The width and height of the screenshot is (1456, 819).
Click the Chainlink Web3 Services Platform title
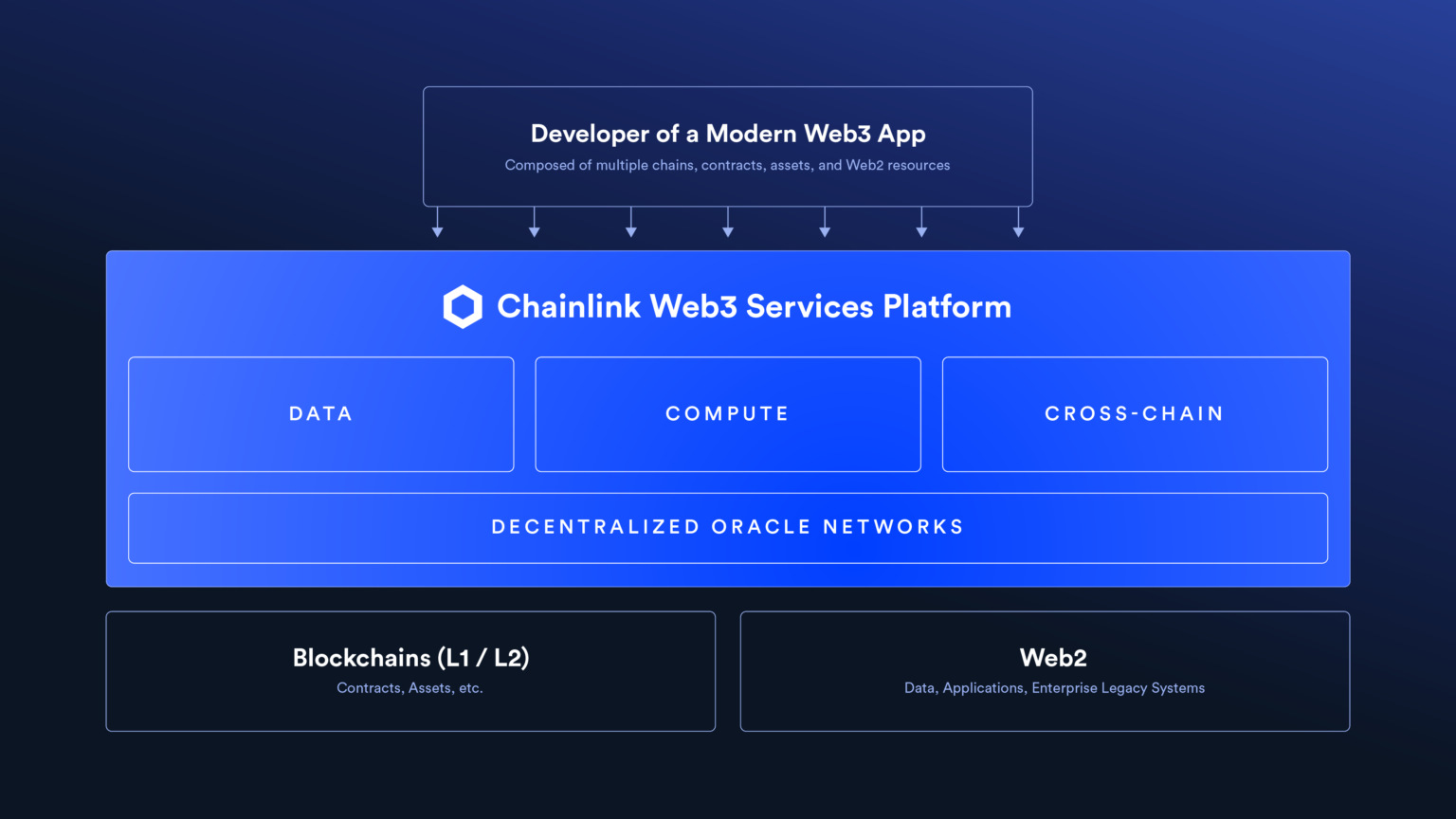(x=755, y=306)
